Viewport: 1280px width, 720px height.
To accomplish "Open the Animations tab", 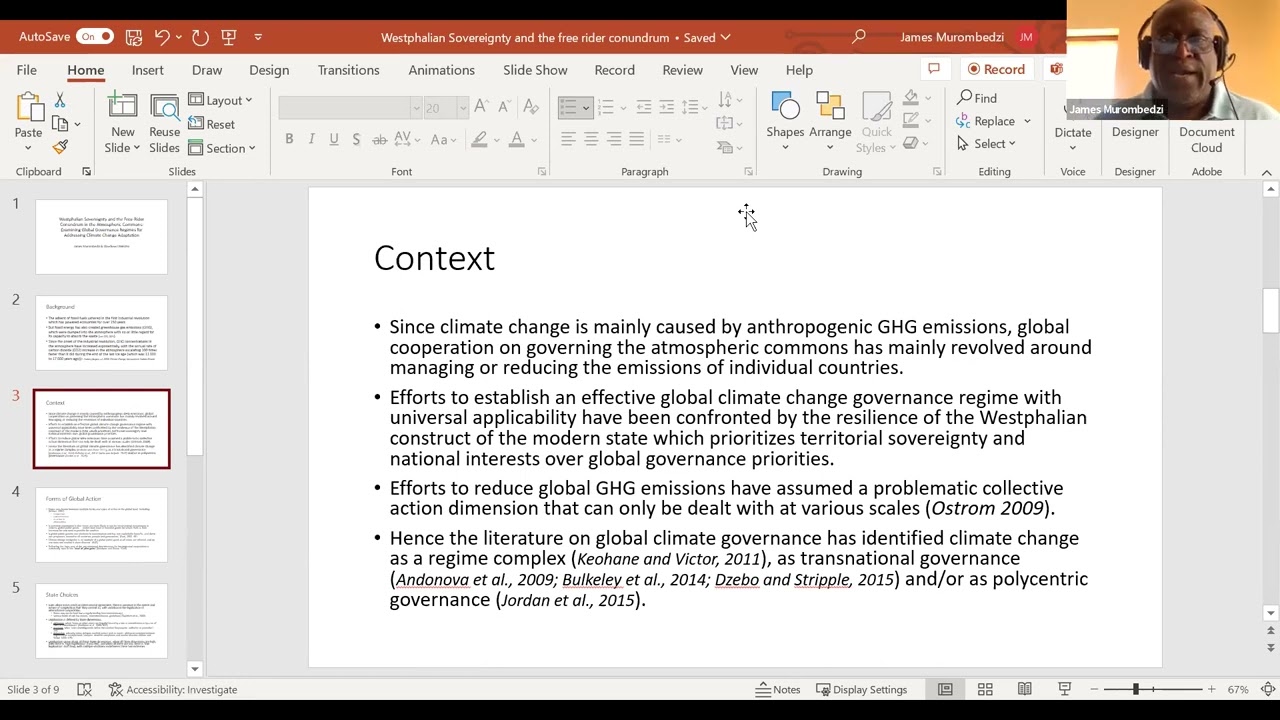I will (441, 70).
